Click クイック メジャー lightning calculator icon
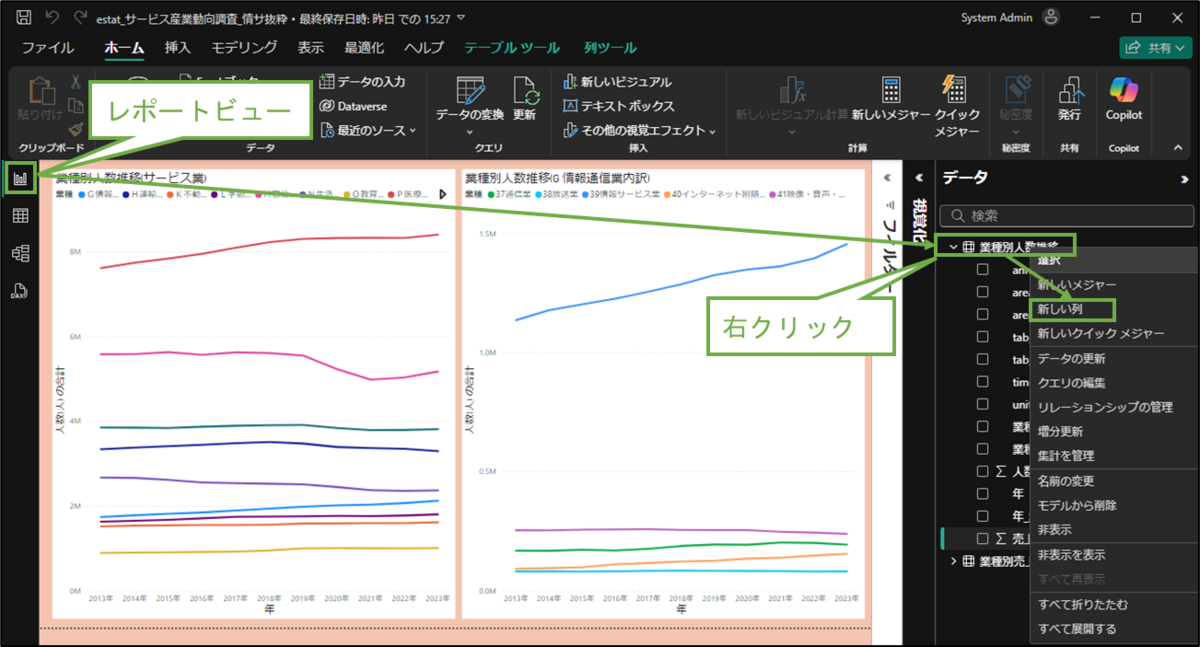Viewport: 1200px width, 647px height. 955,91
